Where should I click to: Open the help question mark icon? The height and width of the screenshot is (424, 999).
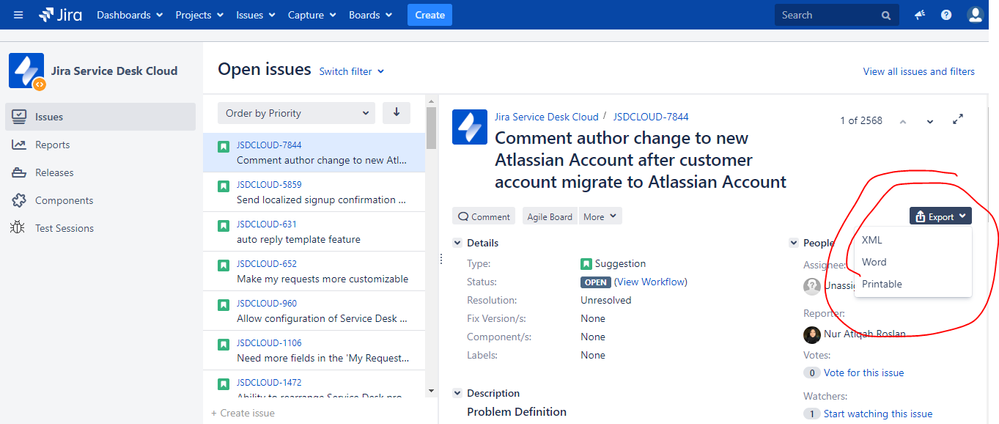(946, 15)
